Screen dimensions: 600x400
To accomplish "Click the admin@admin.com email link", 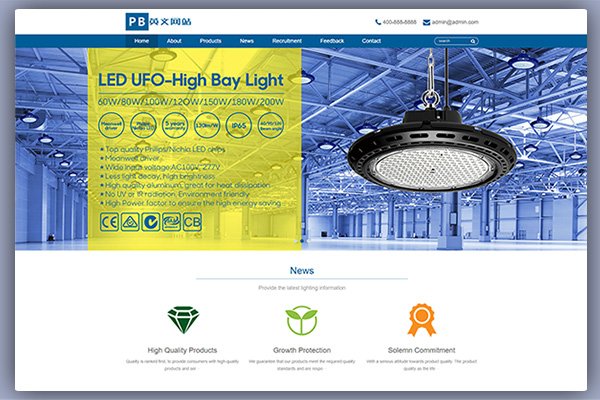I will pos(455,22).
